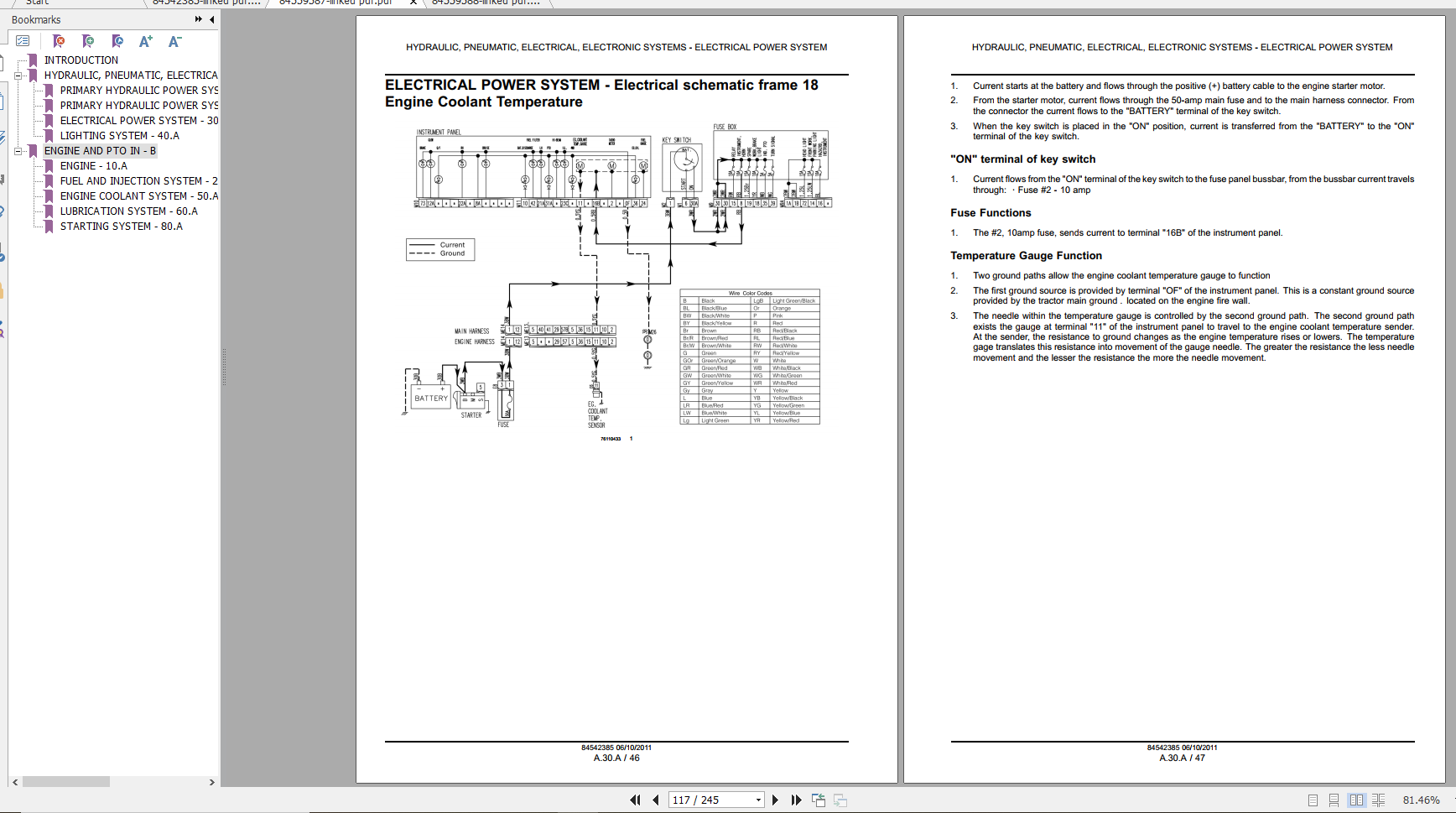1456x813 pixels.
Task: Jump to the last page
Action: (796, 800)
